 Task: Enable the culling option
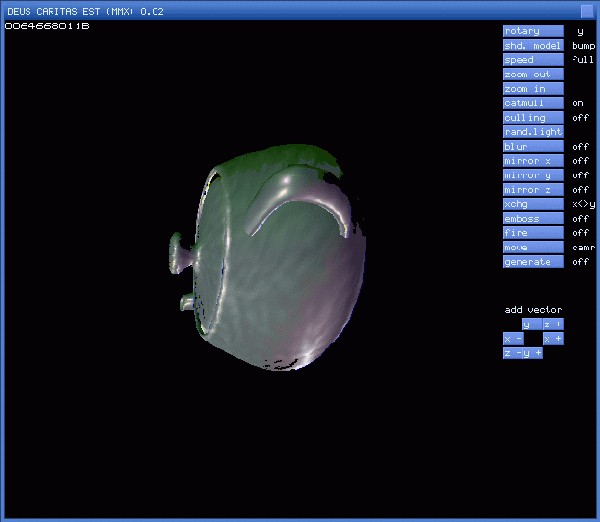click(x=533, y=118)
